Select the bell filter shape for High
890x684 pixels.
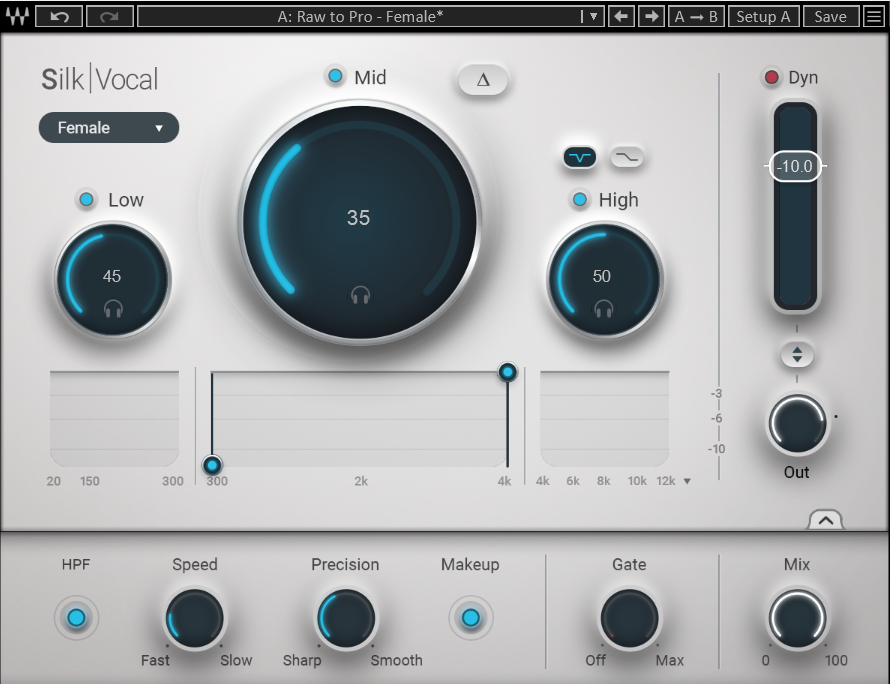[x=580, y=157]
